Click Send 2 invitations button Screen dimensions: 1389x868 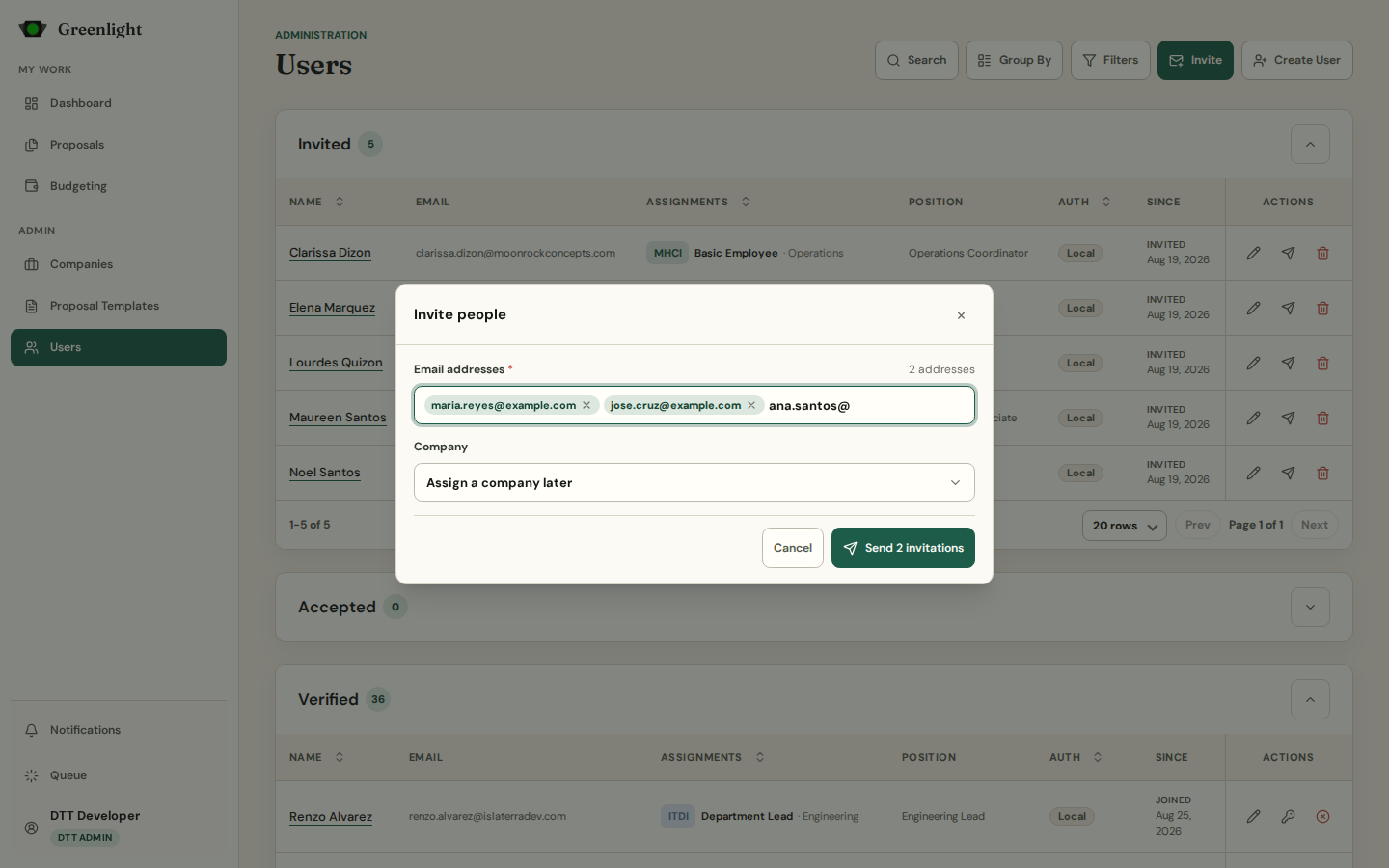pos(903,548)
